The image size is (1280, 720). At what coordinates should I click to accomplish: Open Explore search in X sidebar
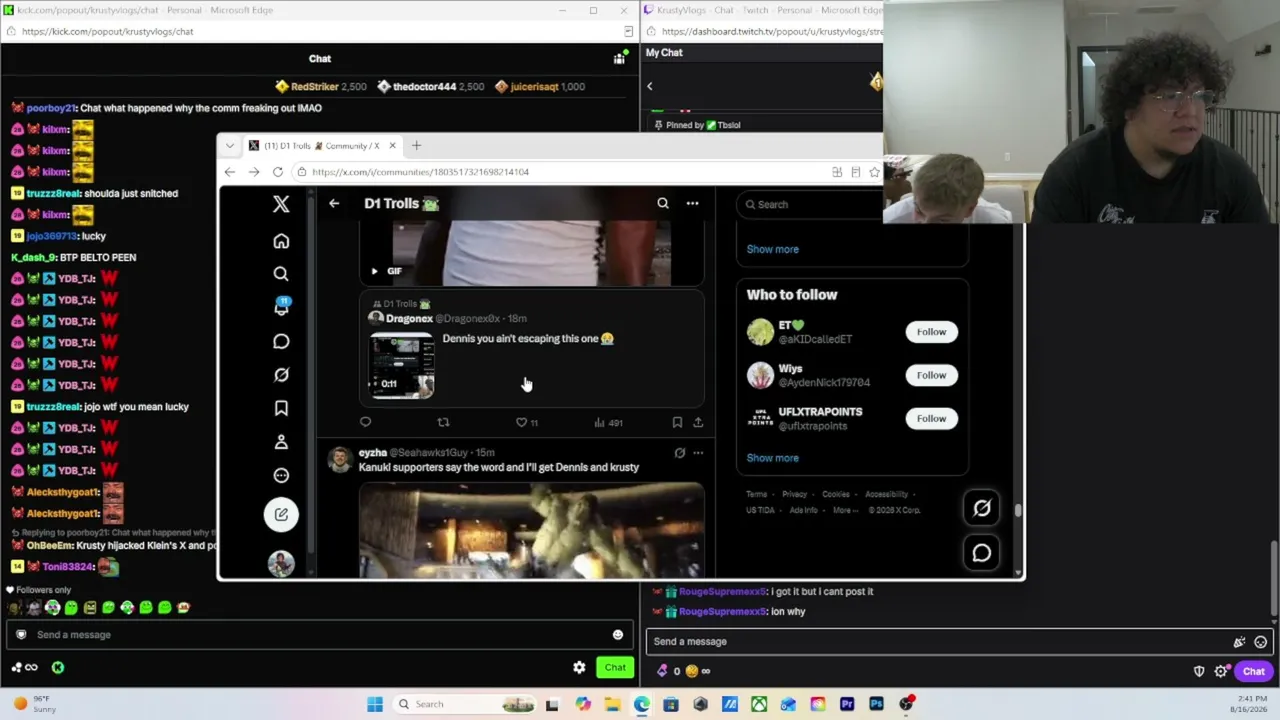point(281,274)
